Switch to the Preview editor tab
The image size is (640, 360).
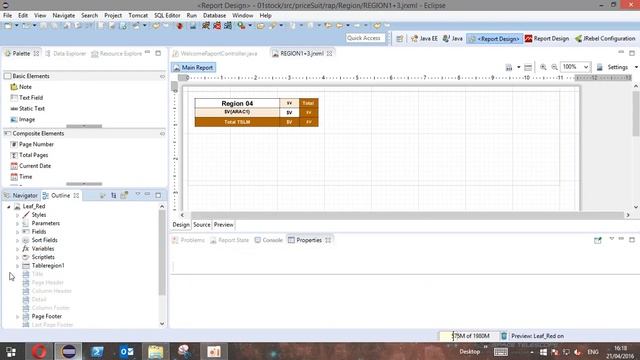(224, 225)
